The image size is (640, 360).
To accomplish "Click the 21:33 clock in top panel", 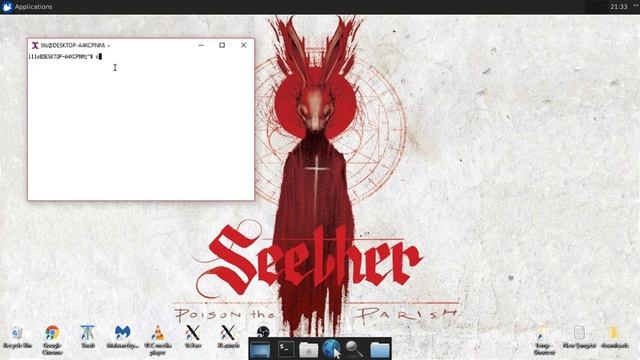I will (x=618, y=7).
